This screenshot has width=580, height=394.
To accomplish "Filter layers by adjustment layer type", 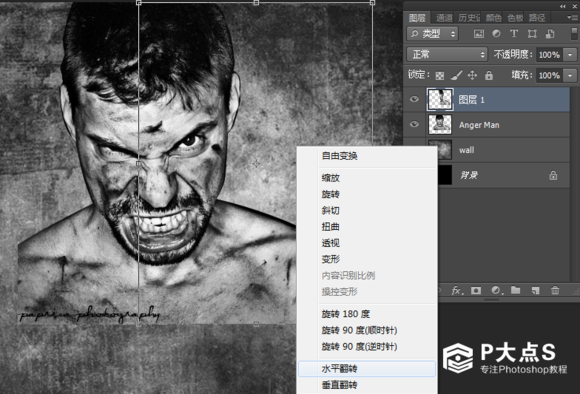I will (496, 34).
